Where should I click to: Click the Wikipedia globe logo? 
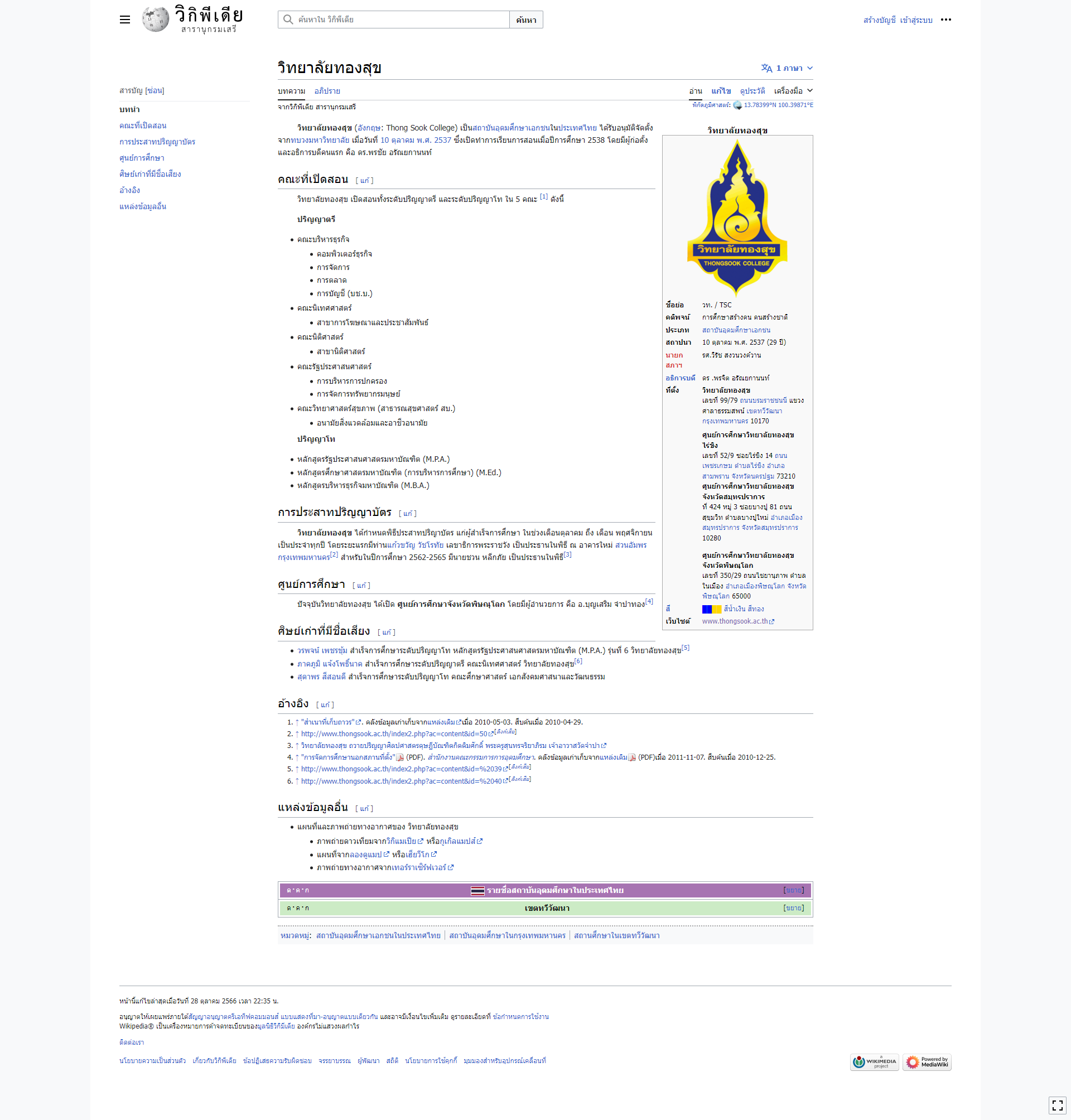(x=155, y=20)
